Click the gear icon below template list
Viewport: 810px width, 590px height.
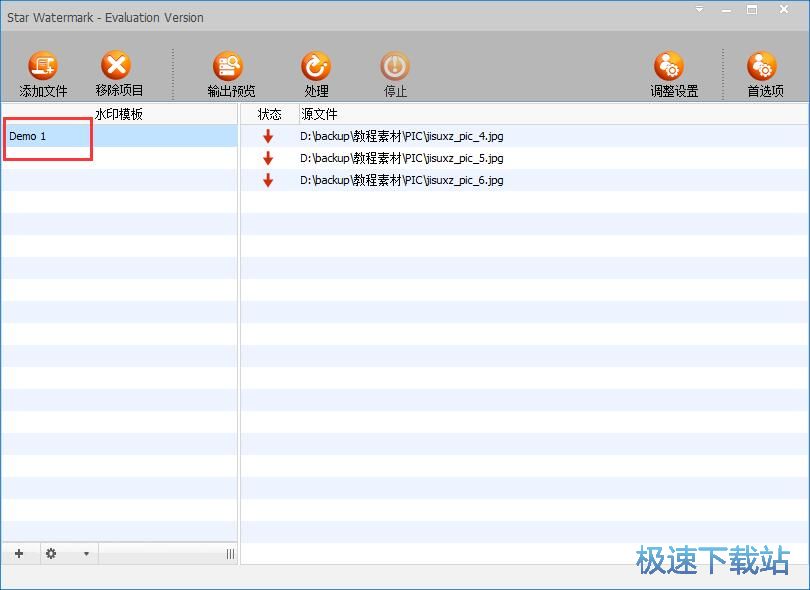(51, 553)
